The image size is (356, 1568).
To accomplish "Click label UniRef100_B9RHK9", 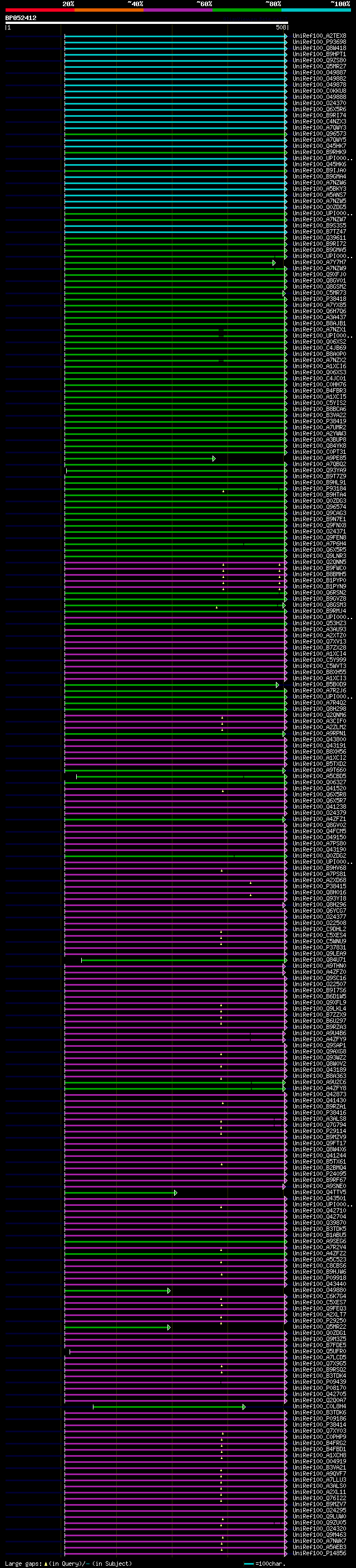I will coord(319,152).
